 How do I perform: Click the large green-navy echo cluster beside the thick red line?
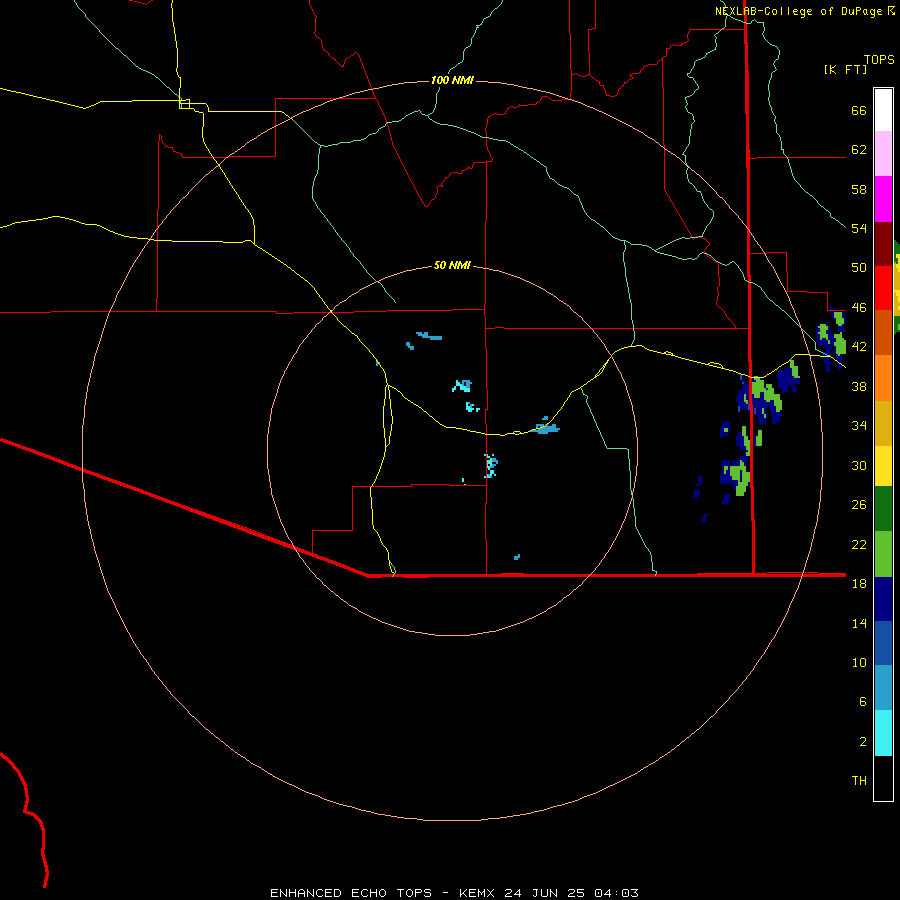coord(760,397)
